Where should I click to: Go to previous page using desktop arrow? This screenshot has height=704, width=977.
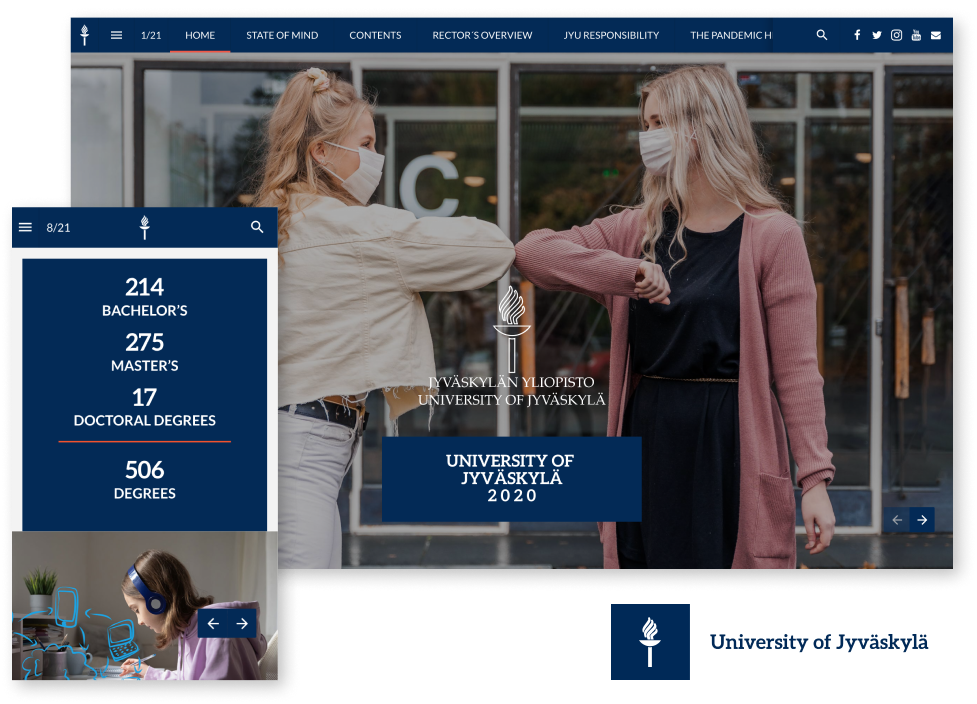[x=897, y=520]
